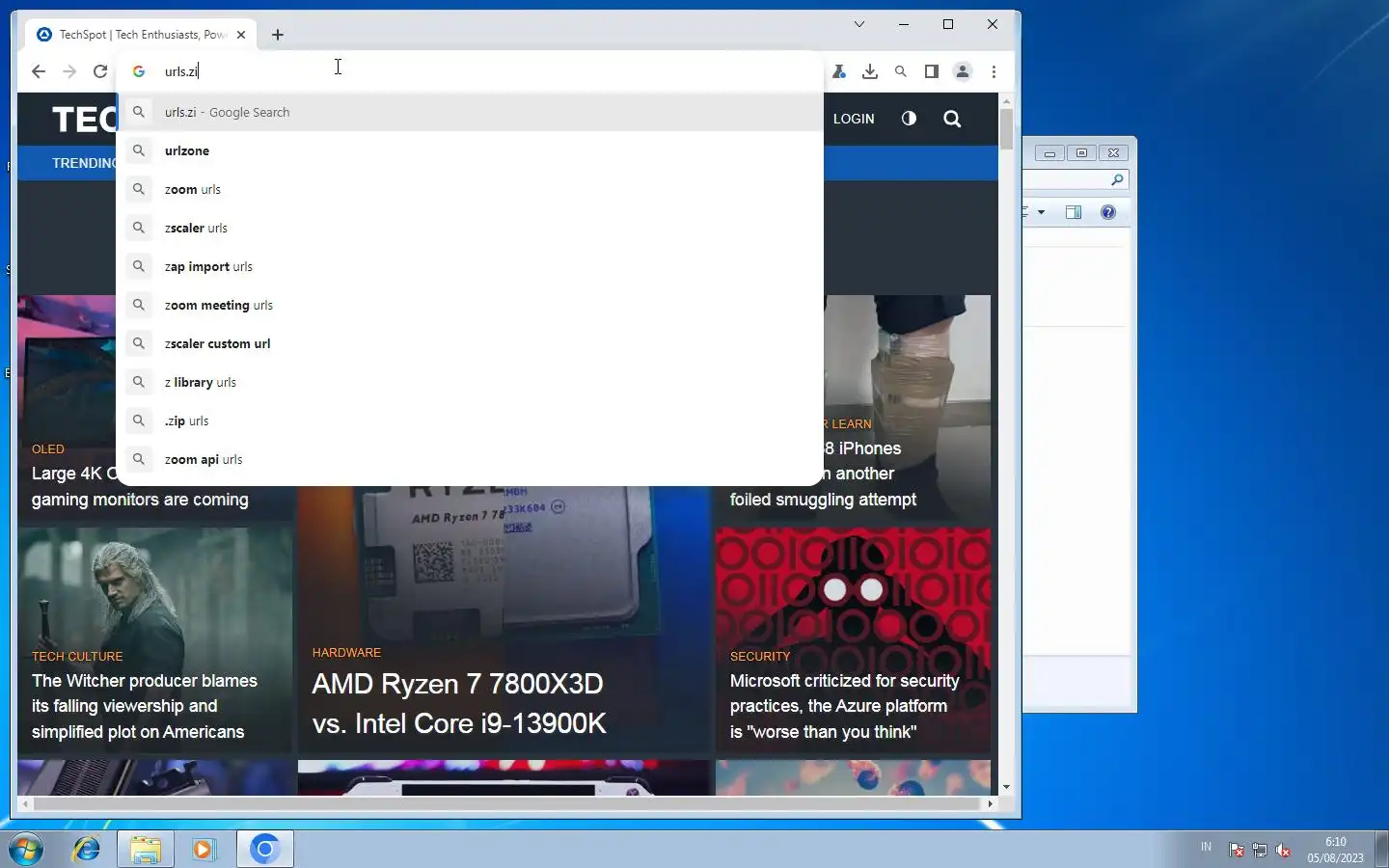Open the AMD Ryzen 7 7800X3D article
The width and height of the screenshot is (1389, 868).
point(459,703)
